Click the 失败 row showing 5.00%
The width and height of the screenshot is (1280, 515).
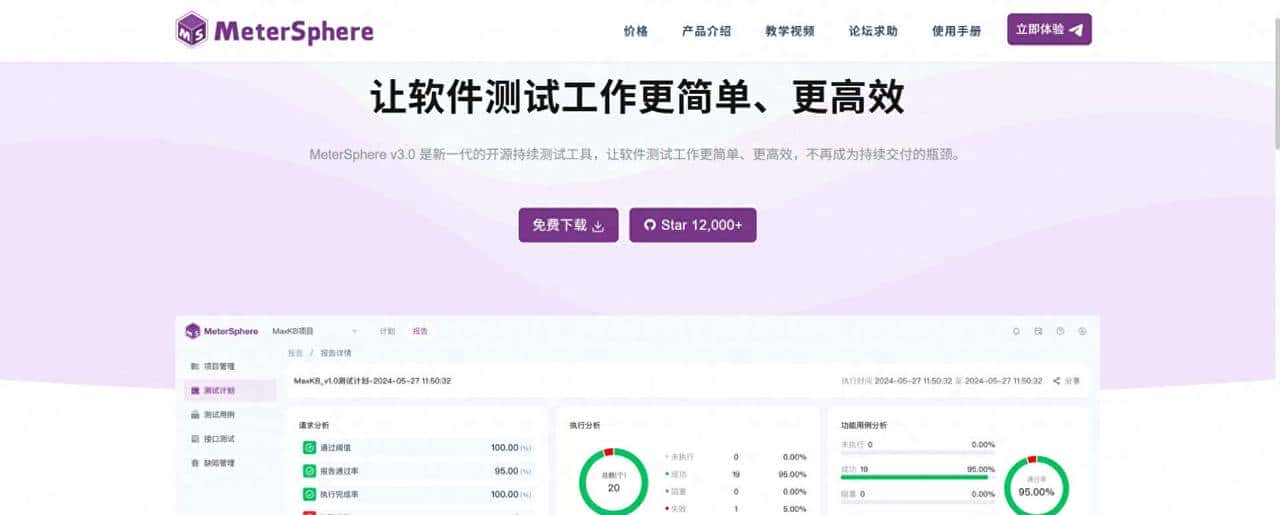[x=735, y=508]
